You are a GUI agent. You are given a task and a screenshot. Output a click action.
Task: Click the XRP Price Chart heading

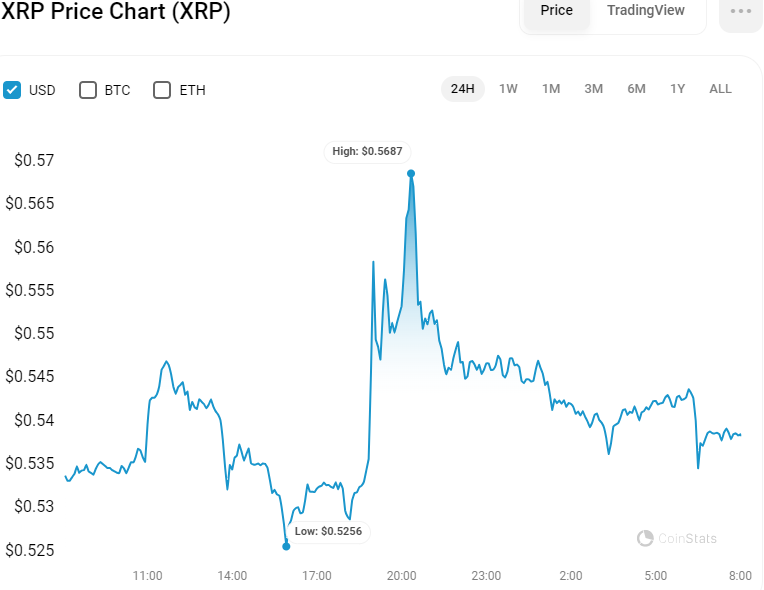click(x=115, y=12)
